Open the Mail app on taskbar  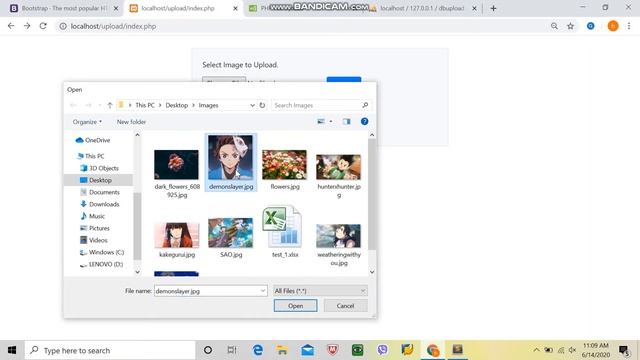click(x=307, y=350)
